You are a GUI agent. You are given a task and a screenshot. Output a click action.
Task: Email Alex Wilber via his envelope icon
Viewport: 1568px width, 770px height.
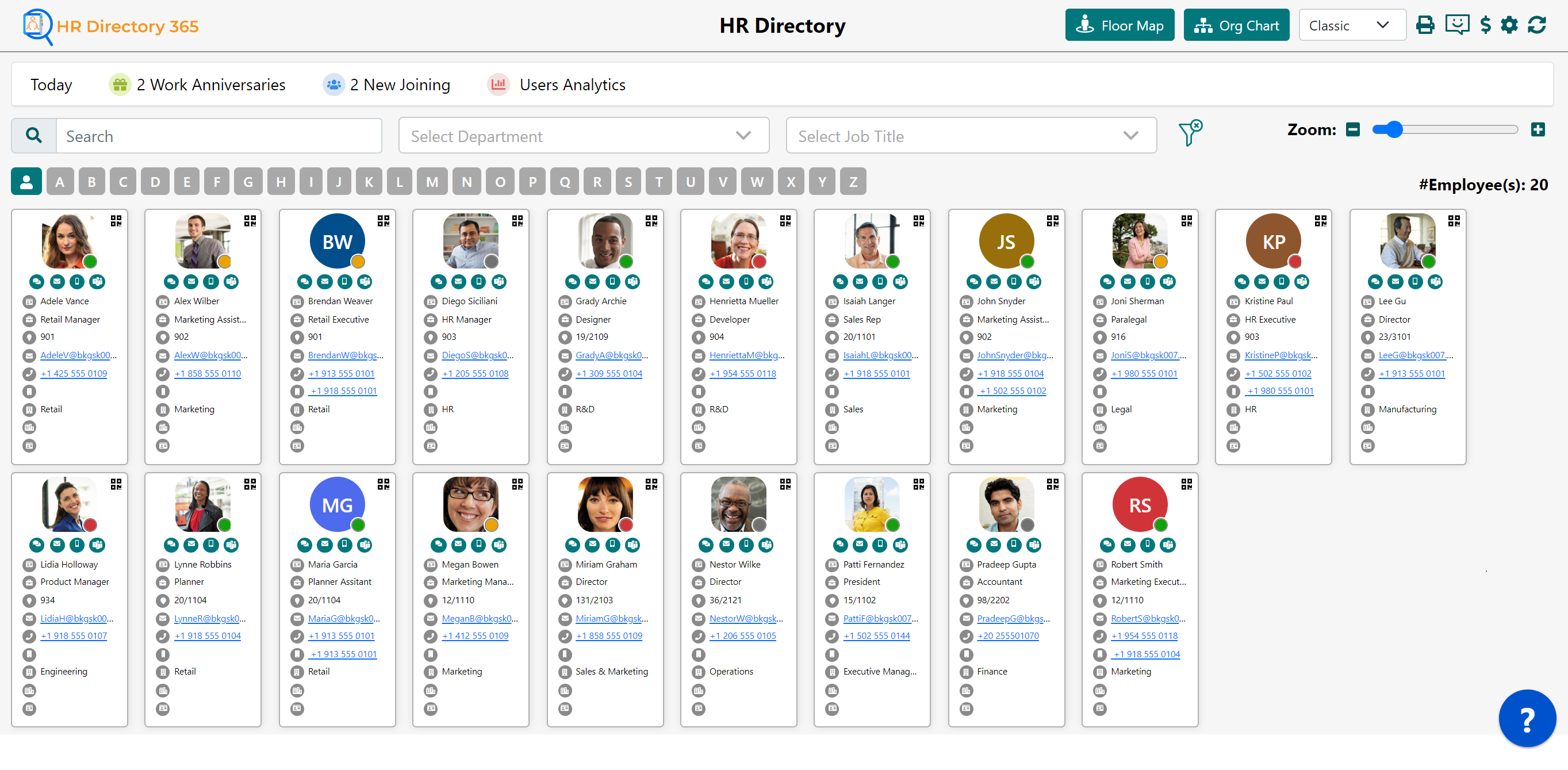tap(190, 281)
